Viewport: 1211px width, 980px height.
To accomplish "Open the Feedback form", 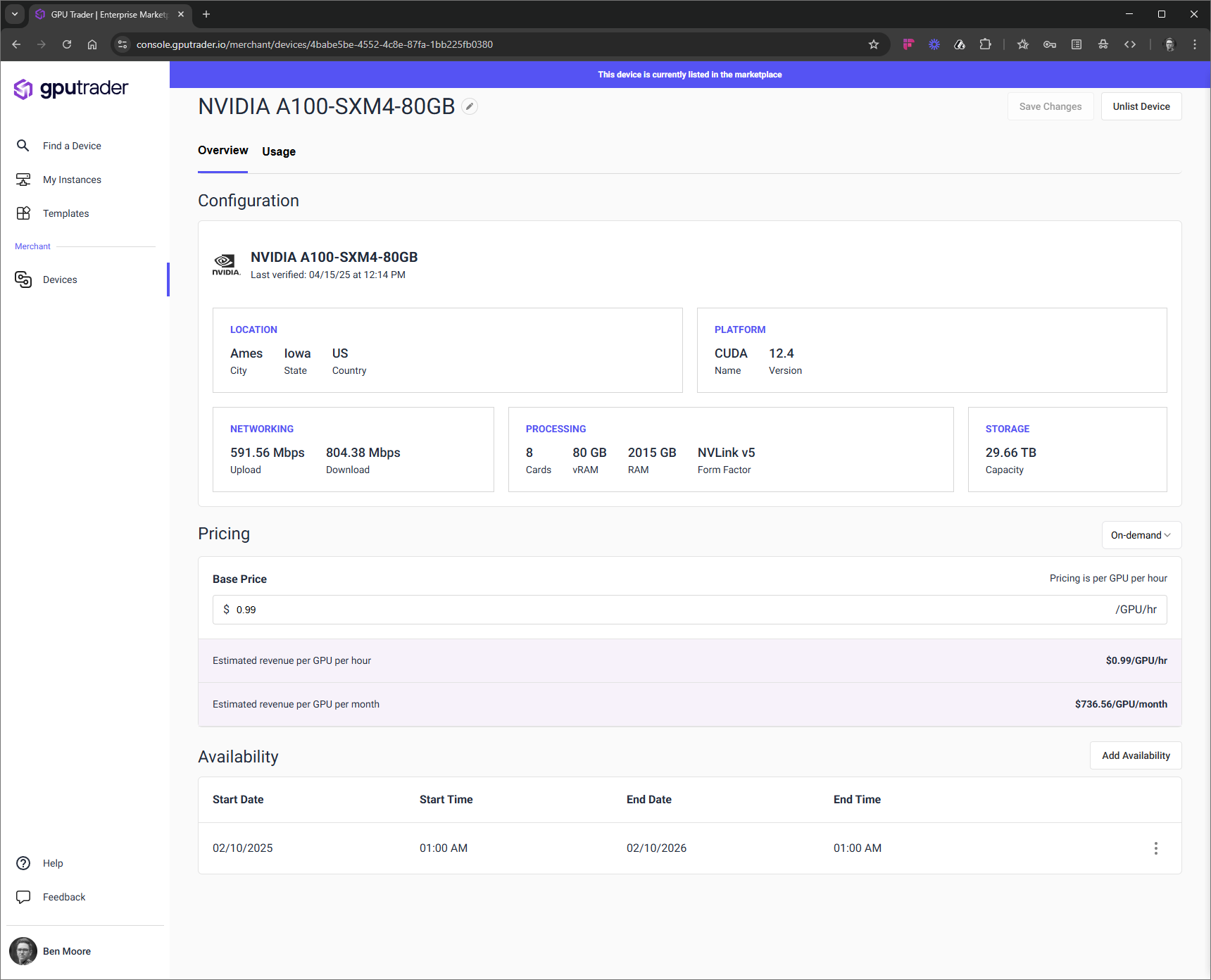I will (x=63, y=897).
